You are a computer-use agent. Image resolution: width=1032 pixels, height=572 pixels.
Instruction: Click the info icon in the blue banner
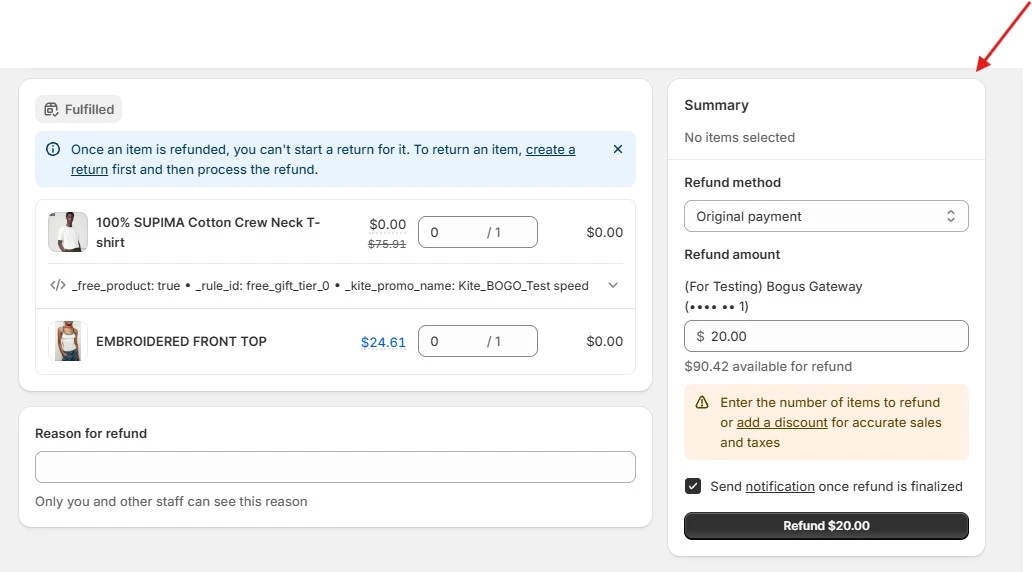53,149
